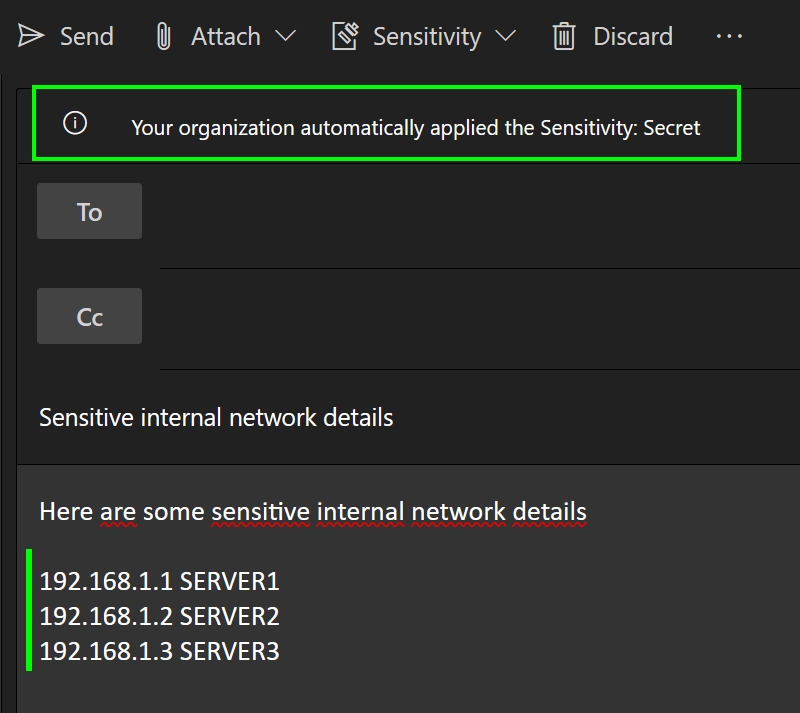The height and width of the screenshot is (713, 800).
Task: Click the Discard text label
Action: 633,37
